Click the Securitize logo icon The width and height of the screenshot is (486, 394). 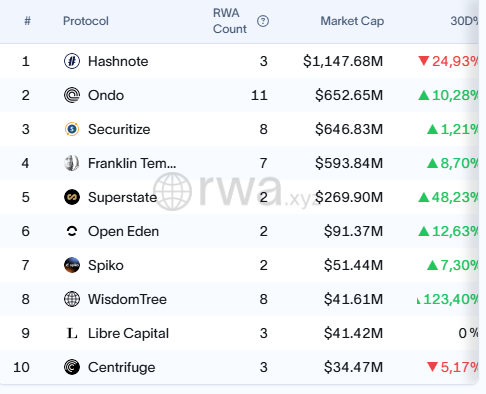click(x=72, y=129)
